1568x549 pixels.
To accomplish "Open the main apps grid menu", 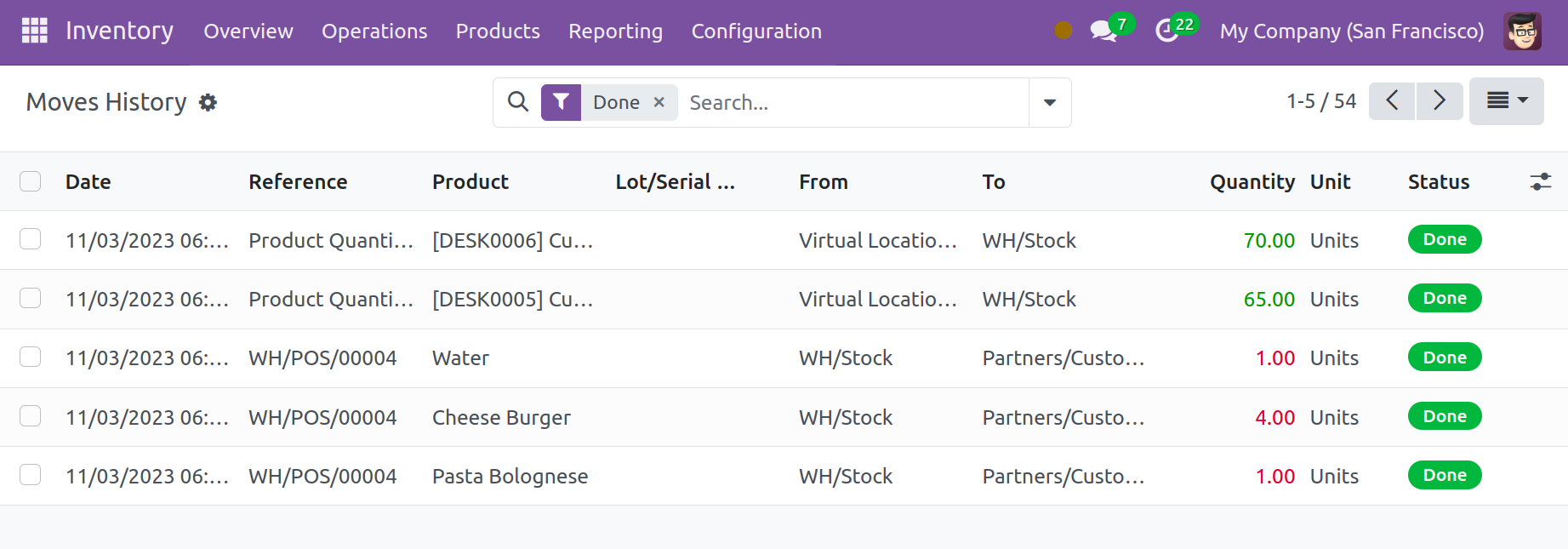I will pyautogui.click(x=35, y=31).
